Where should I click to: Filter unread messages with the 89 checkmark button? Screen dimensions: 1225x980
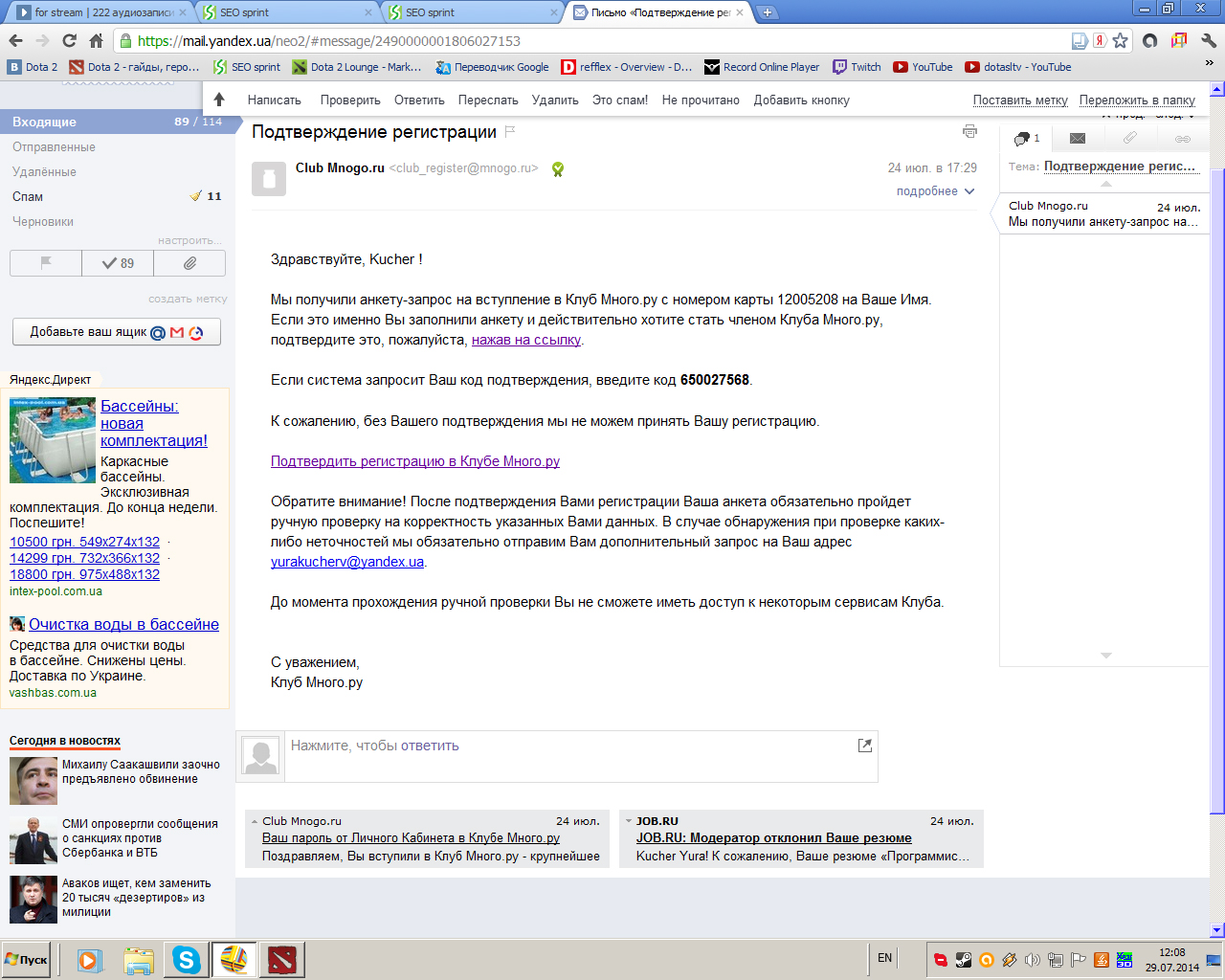pyautogui.click(x=118, y=263)
